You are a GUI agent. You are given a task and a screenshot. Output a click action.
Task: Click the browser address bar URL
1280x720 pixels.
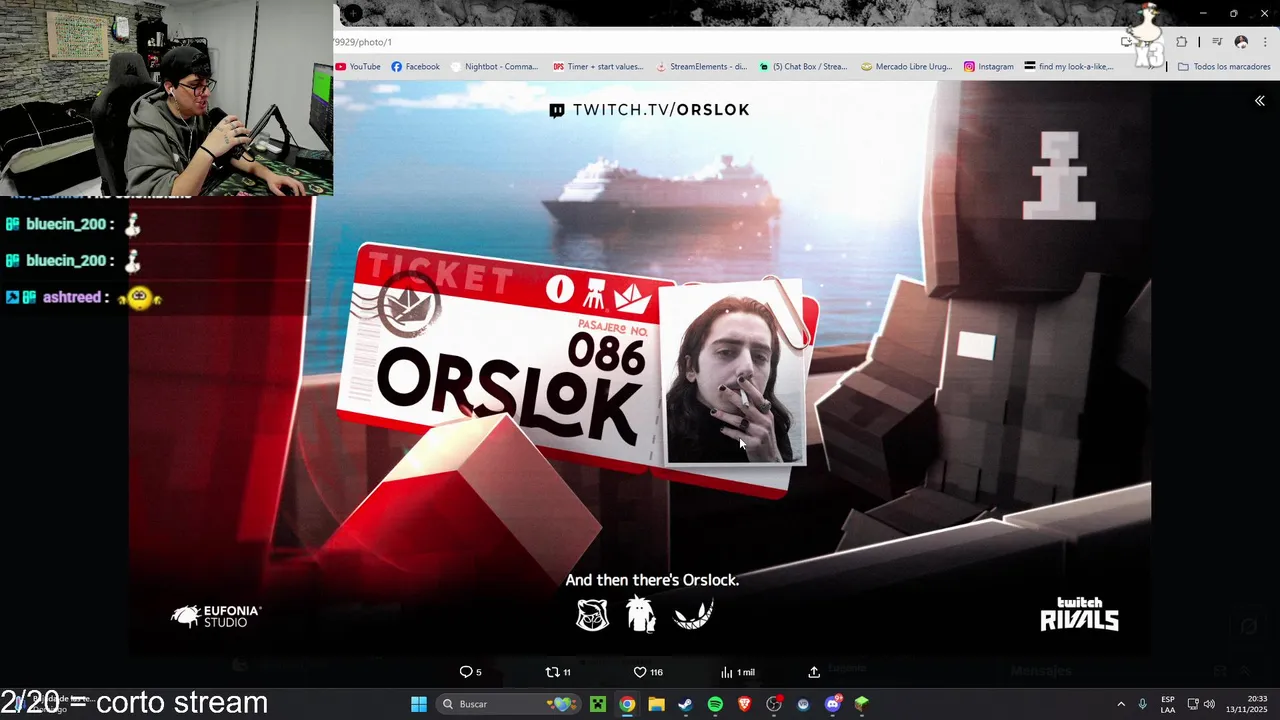(x=362, y=42)
